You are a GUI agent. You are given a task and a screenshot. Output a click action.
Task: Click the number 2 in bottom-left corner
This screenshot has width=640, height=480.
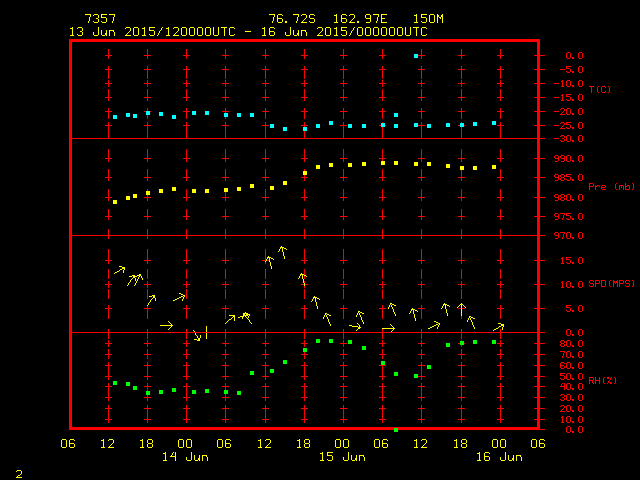[x=18, y=471]
